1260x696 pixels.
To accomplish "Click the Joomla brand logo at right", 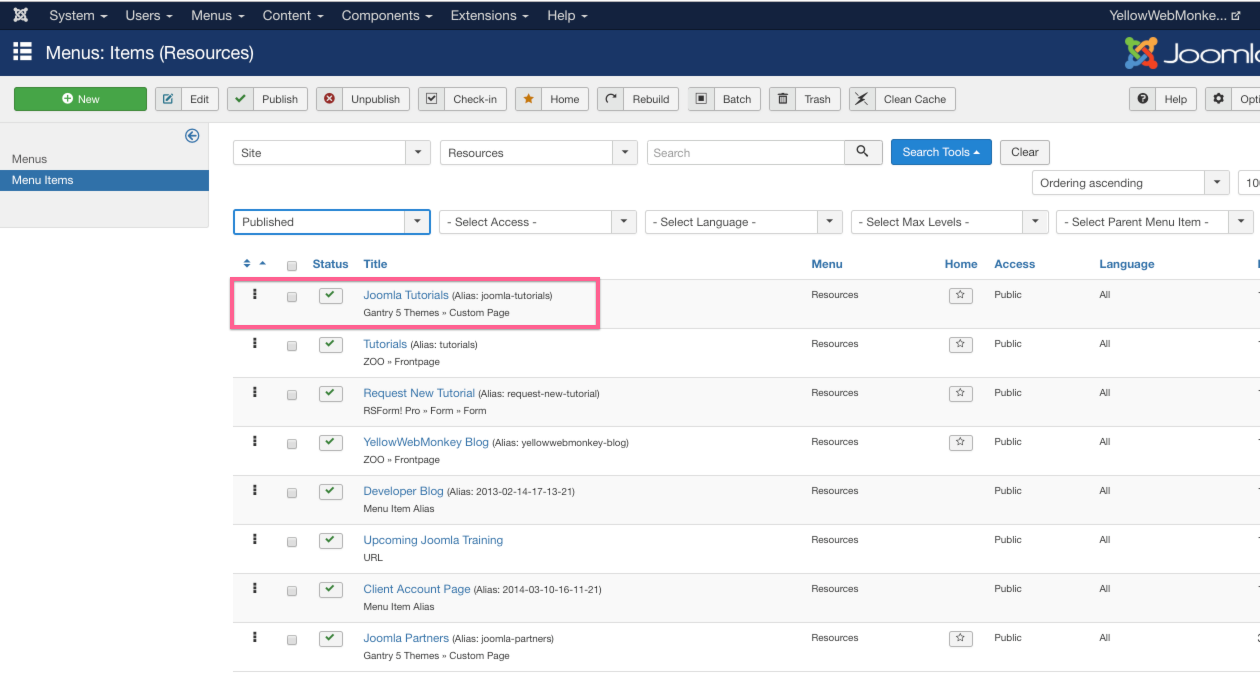I will (x=1192, y=53).
